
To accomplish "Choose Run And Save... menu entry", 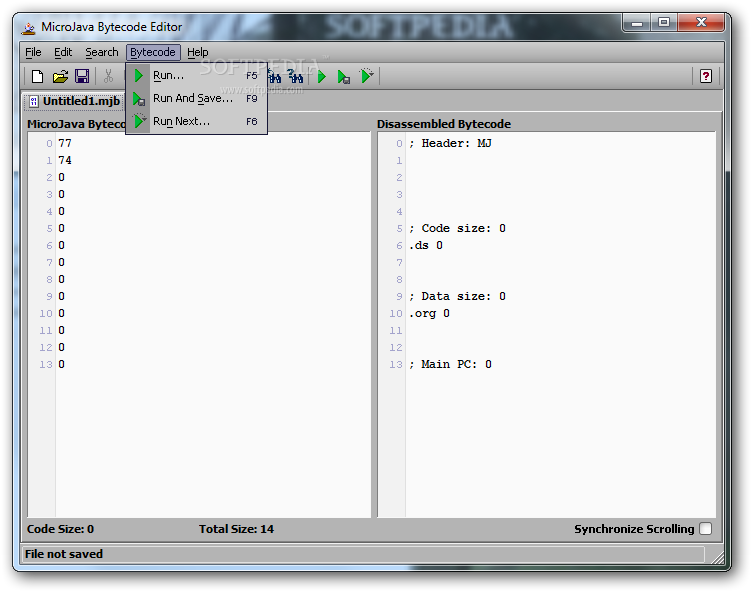I will (196, 98).
